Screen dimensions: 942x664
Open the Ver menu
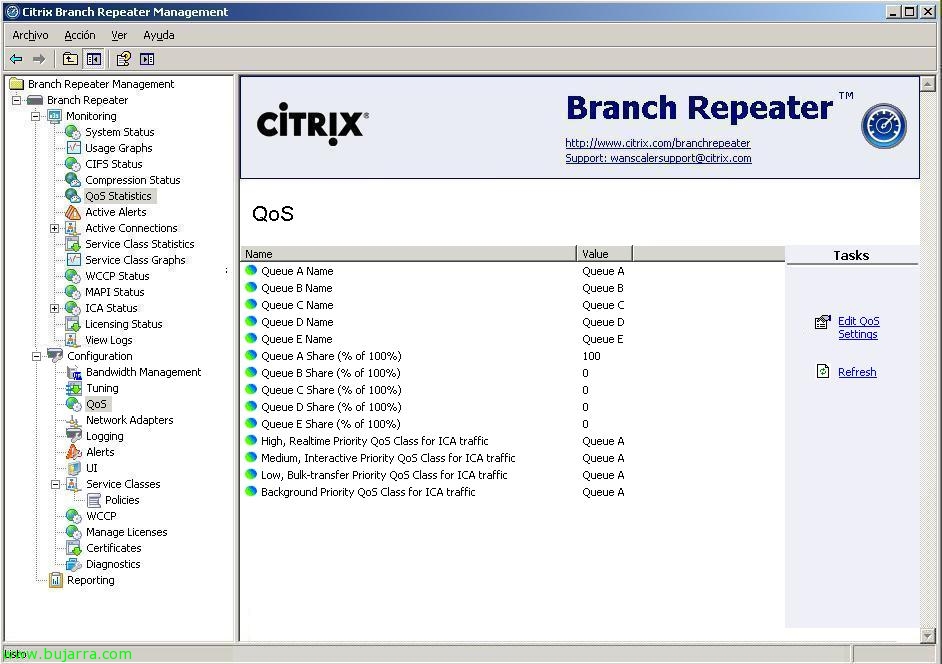[119, 35]
